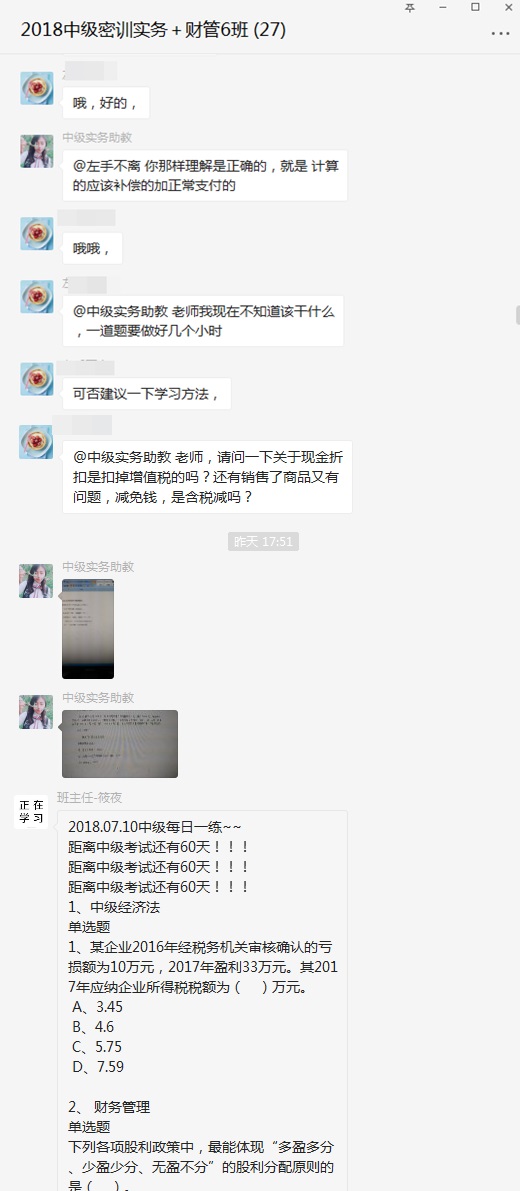The height and width of the screenshot is (1191, 520).
Task: Click the scrollbar handle on the right edge
Action: tap(518, 314)
